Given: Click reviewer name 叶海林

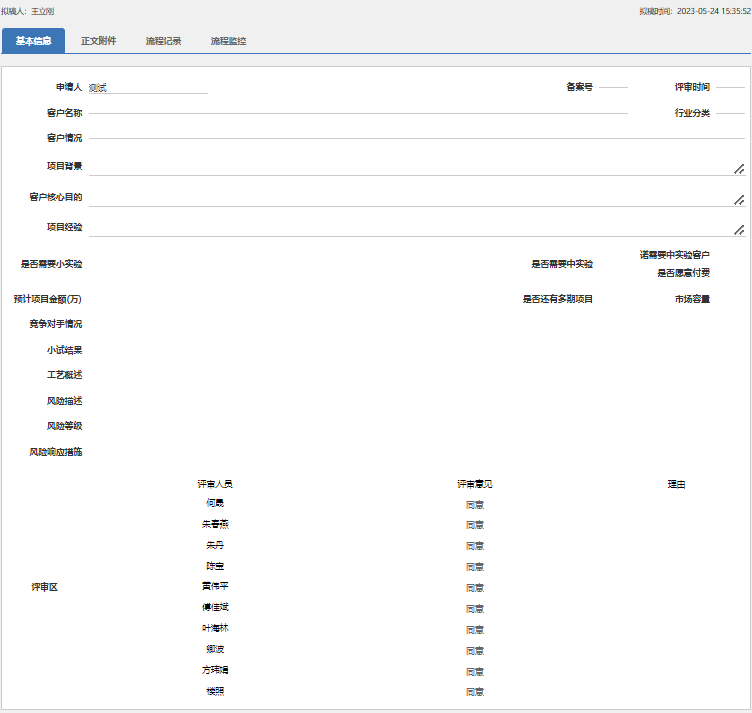Looking at the screenshot, I should (215, 628).
